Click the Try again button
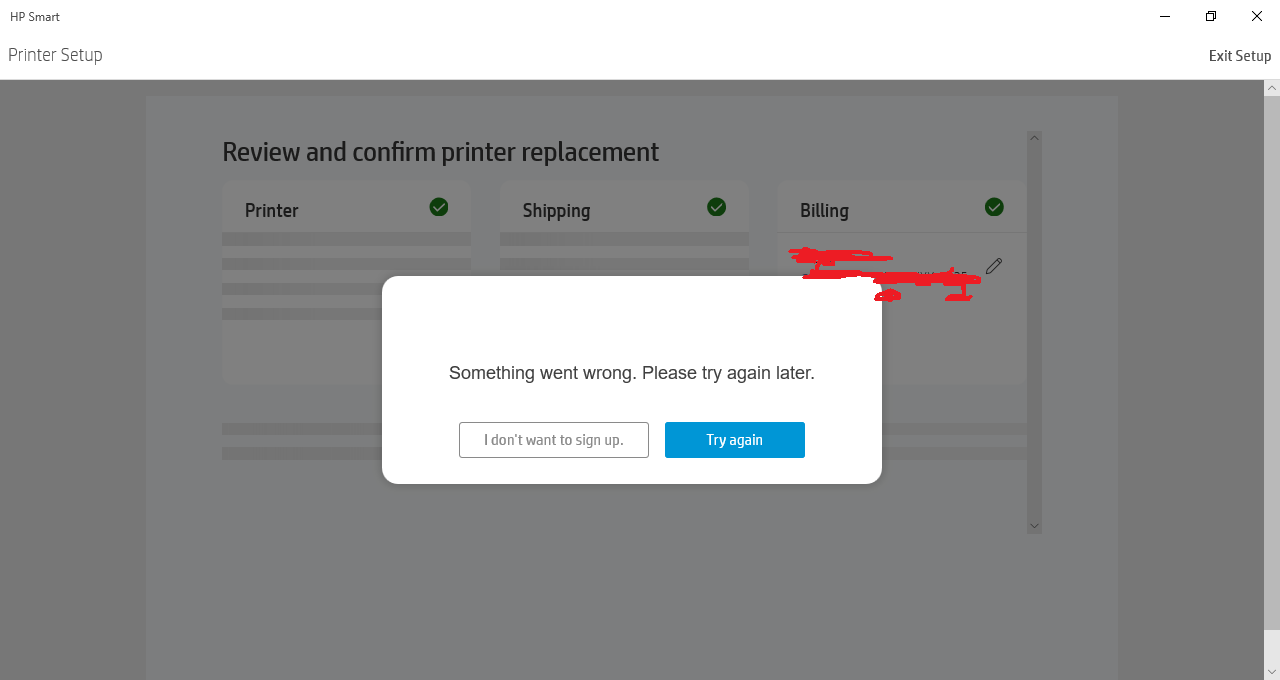 click(x=734, y=439)
